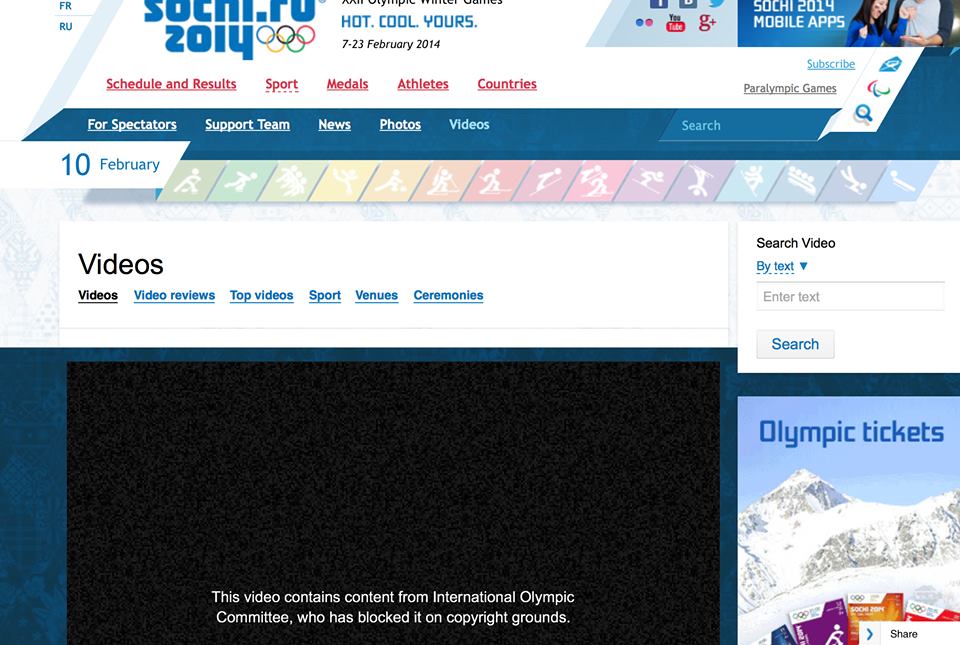
Task: Open the Sport menu in red navigation
Action: [282, 84]
